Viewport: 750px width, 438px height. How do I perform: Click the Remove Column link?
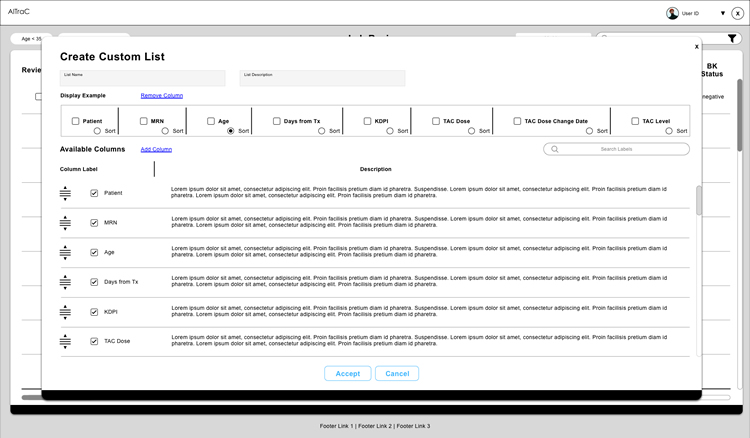point(162,96)
